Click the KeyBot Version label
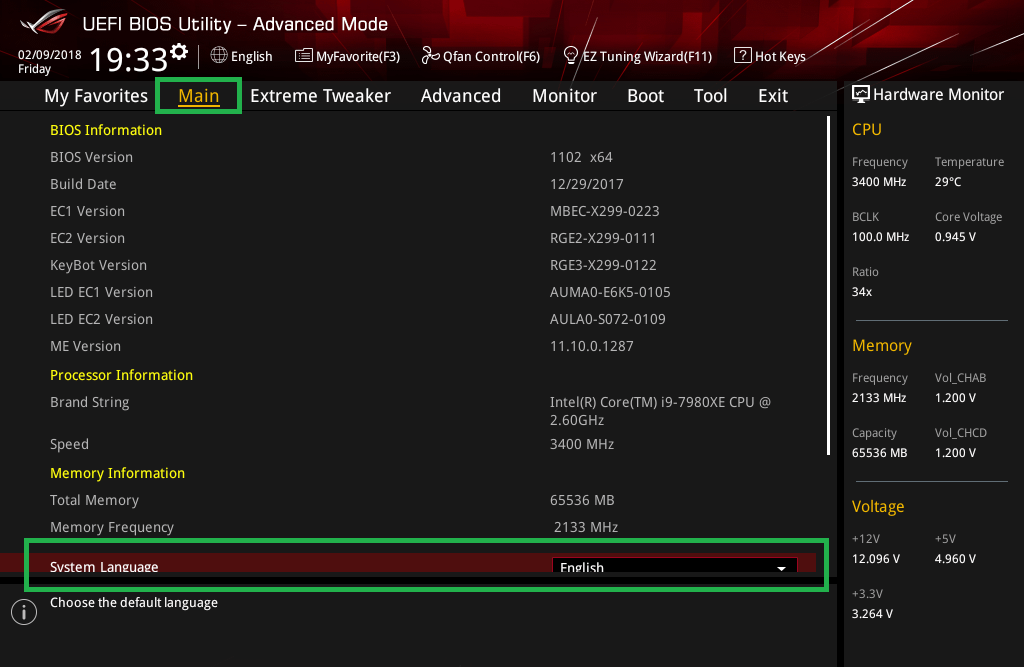 tap(99, 265)
